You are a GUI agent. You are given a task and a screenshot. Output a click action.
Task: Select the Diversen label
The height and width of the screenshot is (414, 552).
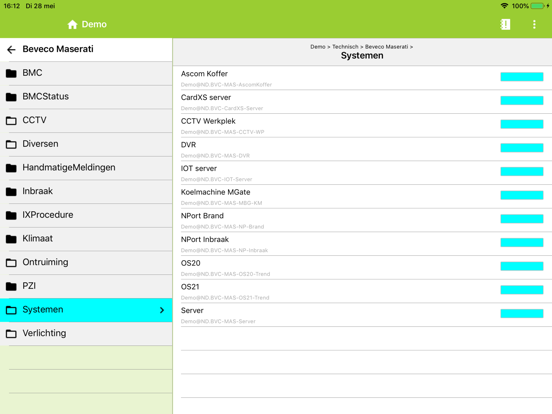40,144
